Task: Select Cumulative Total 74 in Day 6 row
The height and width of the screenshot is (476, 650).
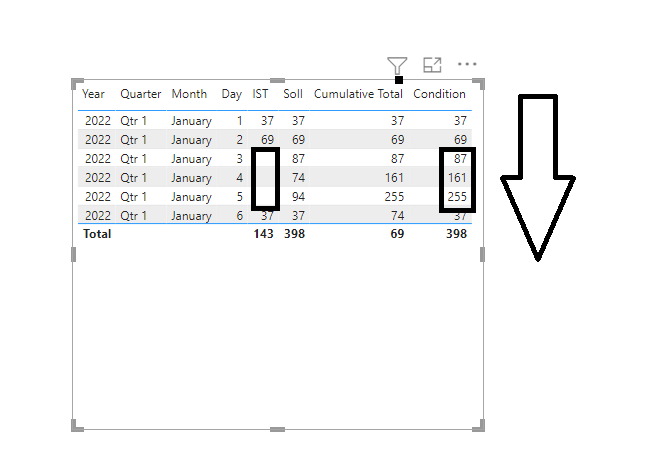Action: (x=397, y=216)
